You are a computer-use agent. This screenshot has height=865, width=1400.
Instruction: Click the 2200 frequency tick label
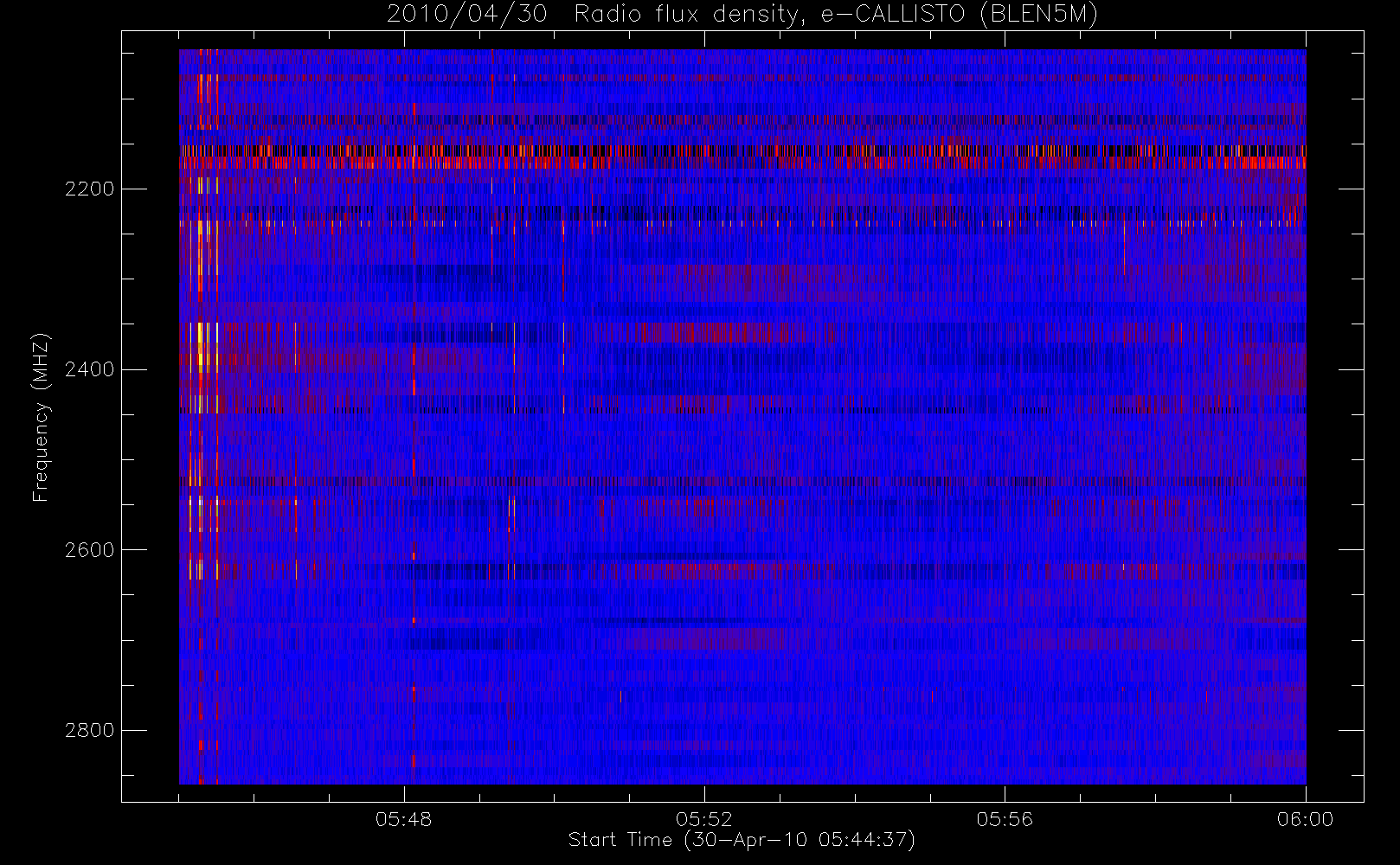[90, 189]
